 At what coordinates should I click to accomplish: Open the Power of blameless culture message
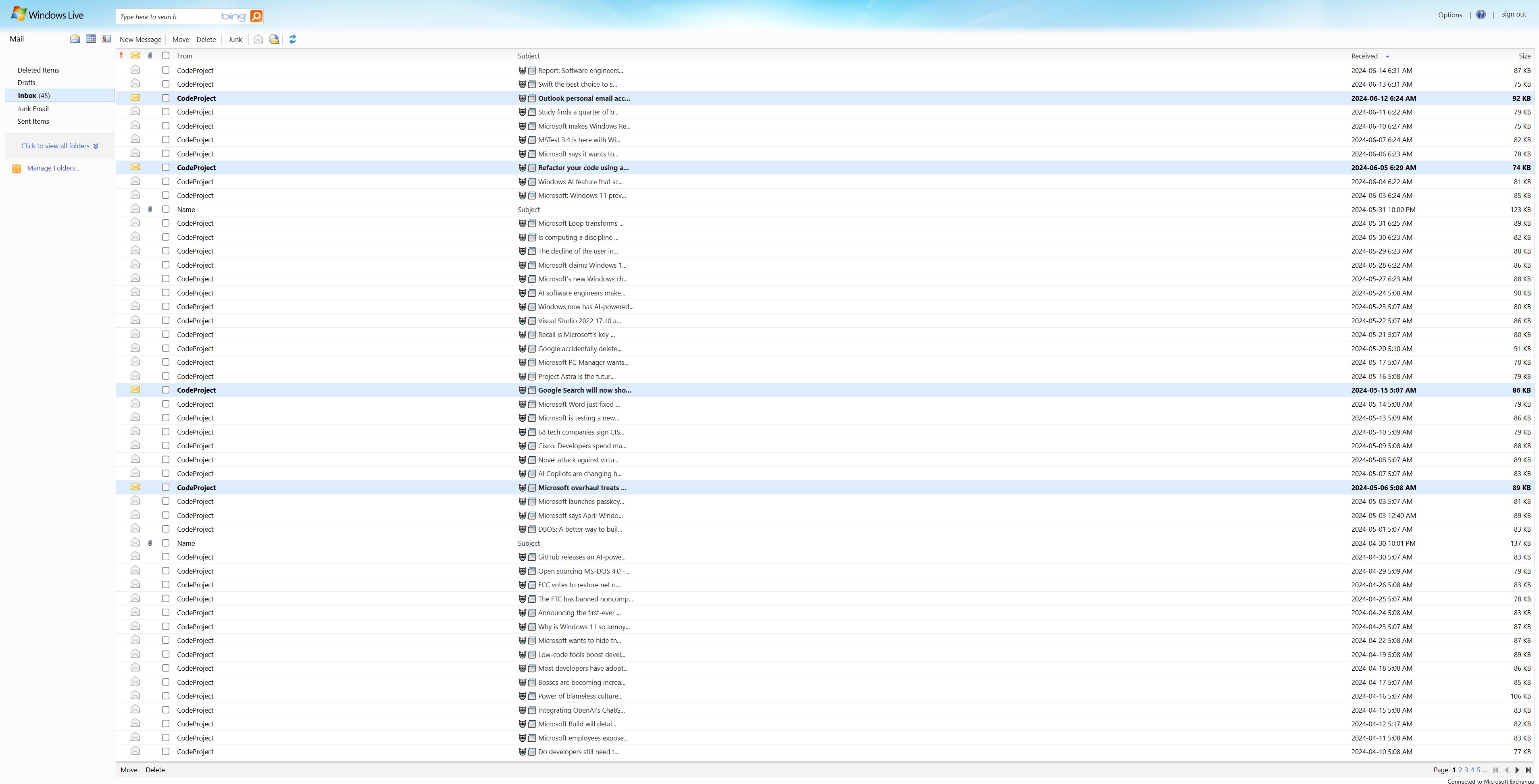point(580,696)
